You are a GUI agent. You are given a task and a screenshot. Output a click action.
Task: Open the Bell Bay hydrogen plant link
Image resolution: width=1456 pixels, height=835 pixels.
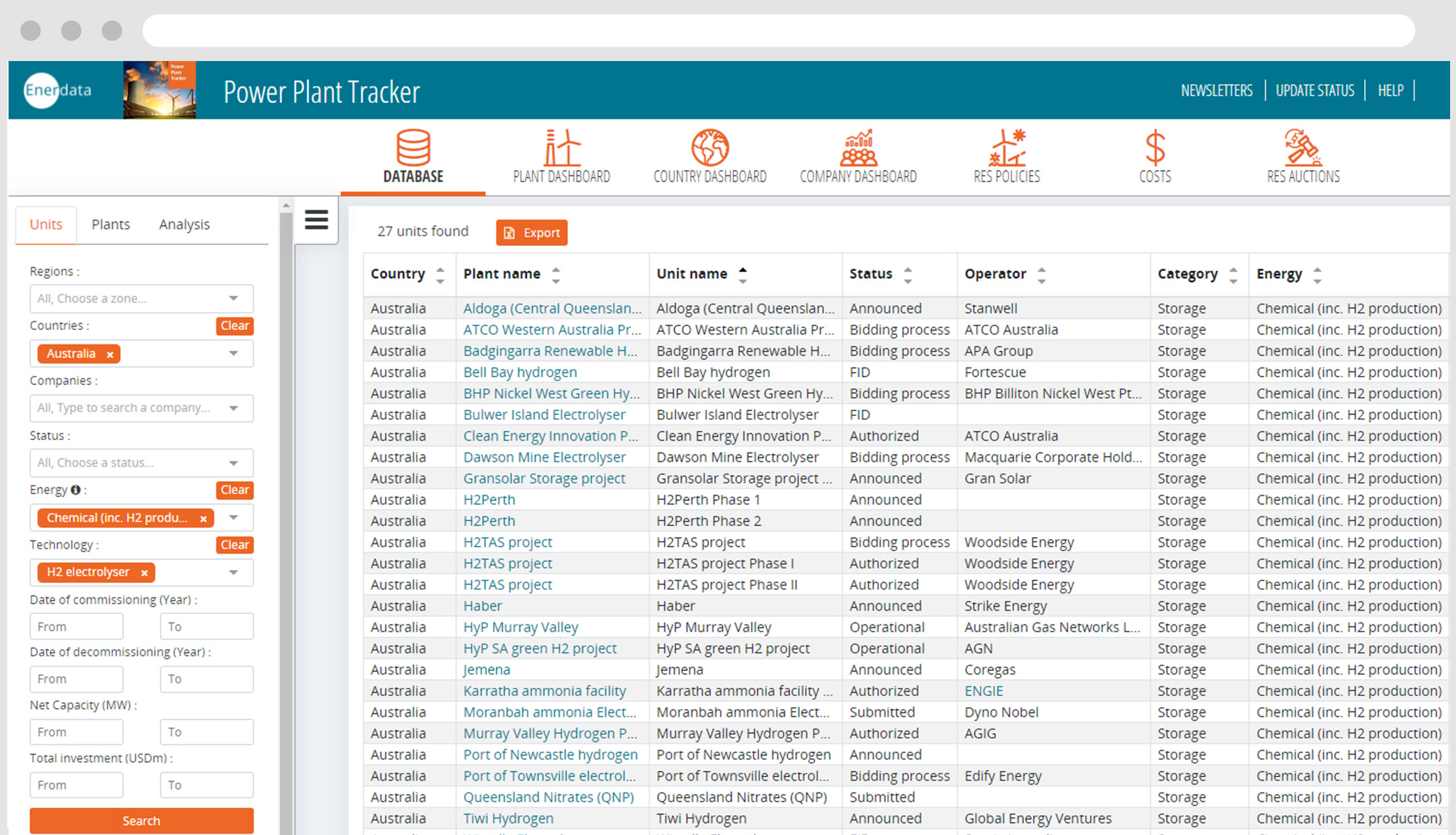(x=519, y=372)
